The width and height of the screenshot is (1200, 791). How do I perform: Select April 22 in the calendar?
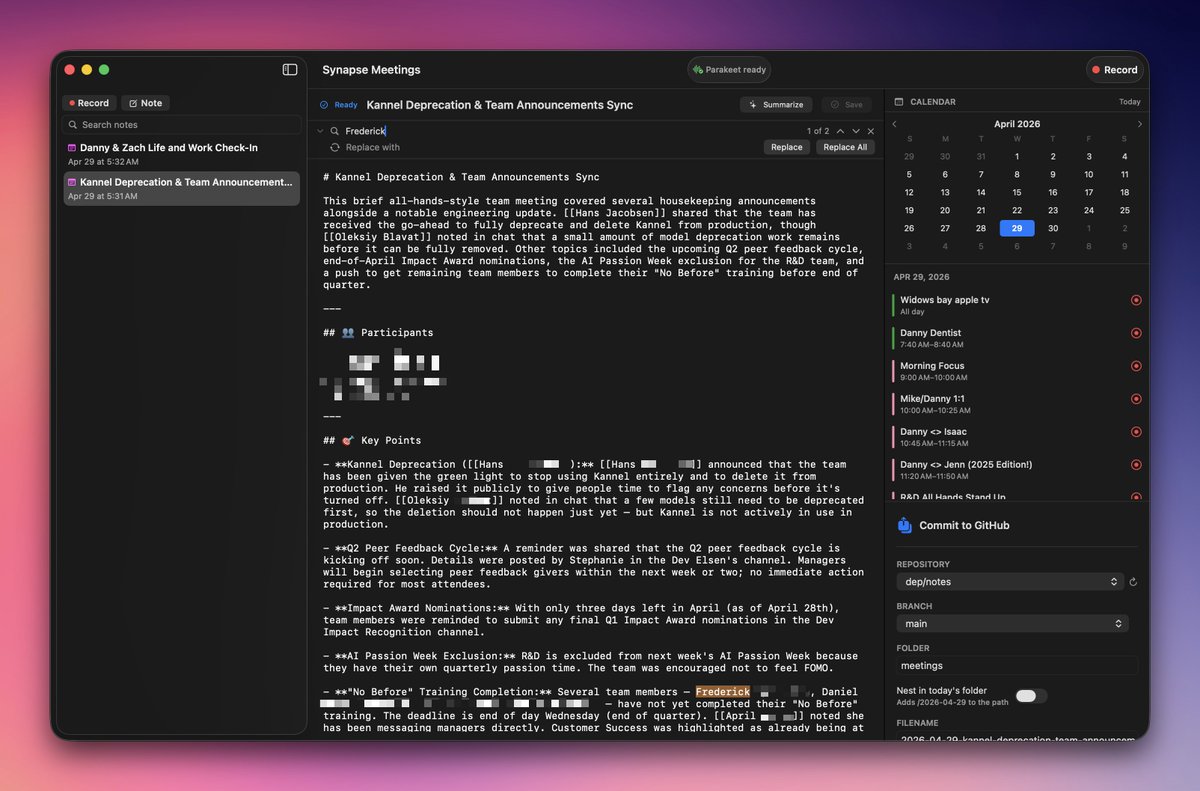[1017, 210]
